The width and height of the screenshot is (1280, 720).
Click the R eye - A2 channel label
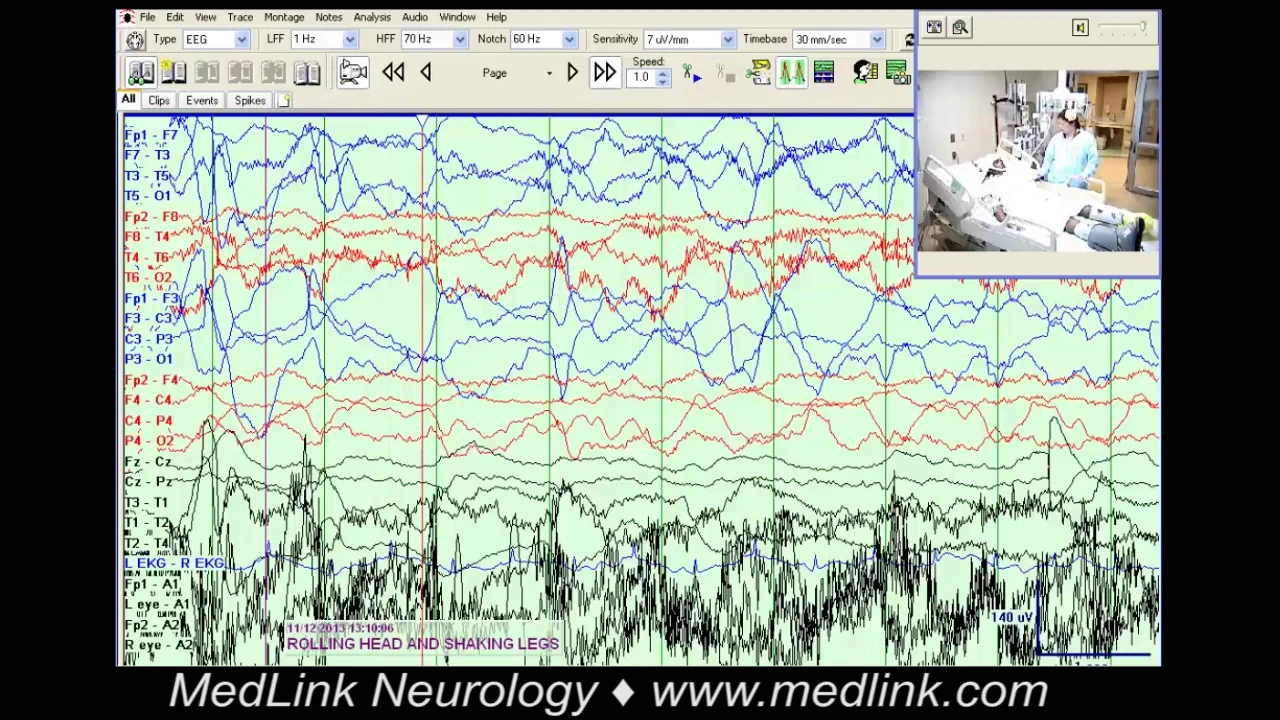click(158, 646)
